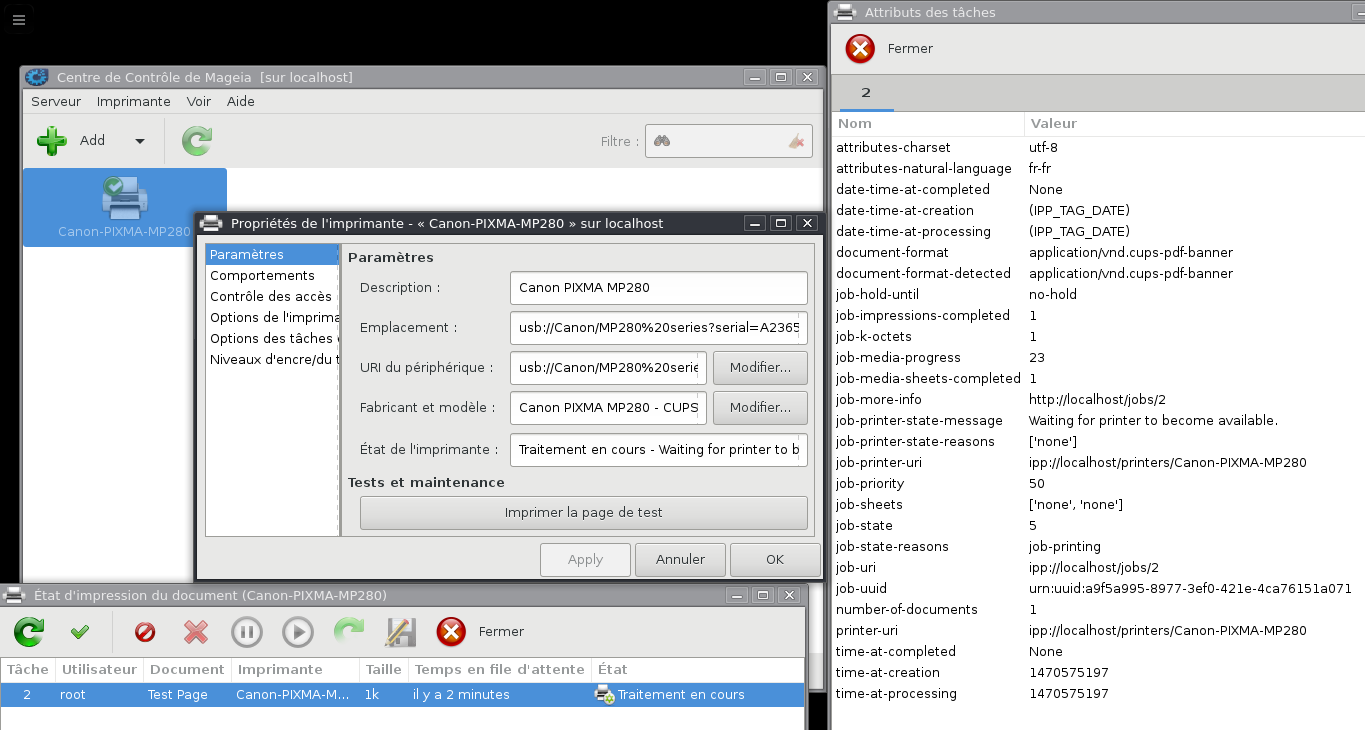Click the release (play) job icon

pos(298,632)
